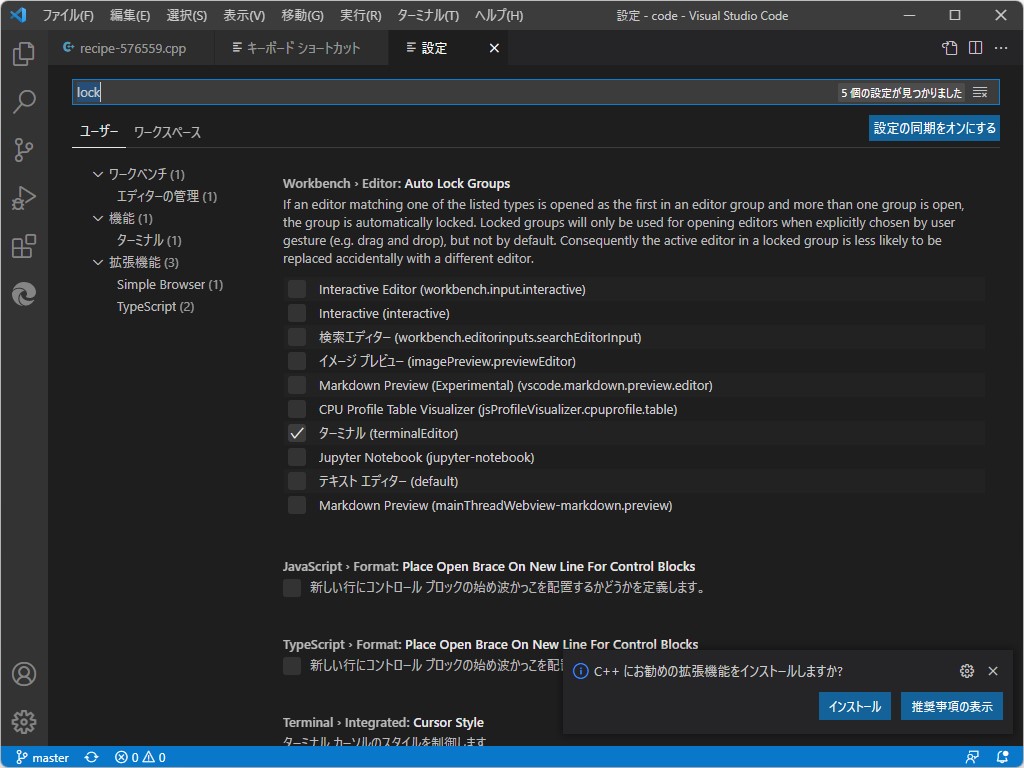Image resolution: width=1024 pixels, height=768 pixels.
Task: Open the Search view in activity bar
Action: 24,101
